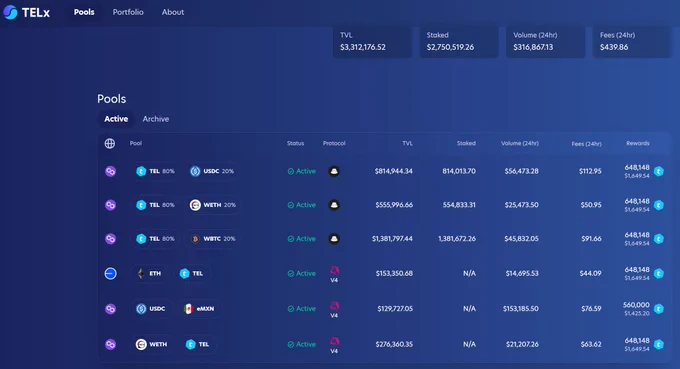Click the $276,360.35 TVL value
Screen dimensions: 680x369
394,344
